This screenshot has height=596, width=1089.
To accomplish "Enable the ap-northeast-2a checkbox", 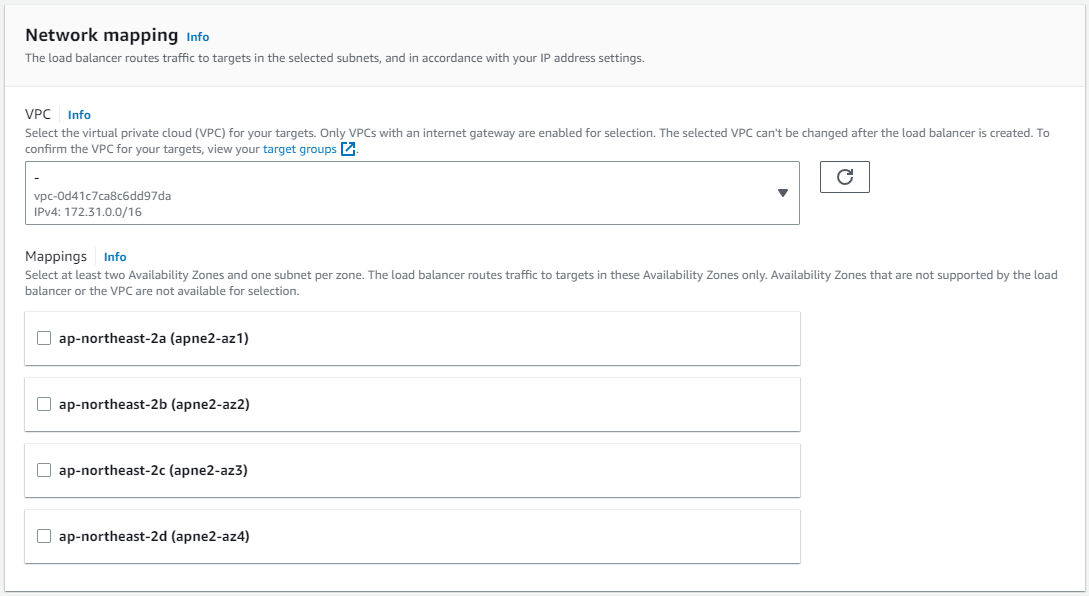I will 44,338.
